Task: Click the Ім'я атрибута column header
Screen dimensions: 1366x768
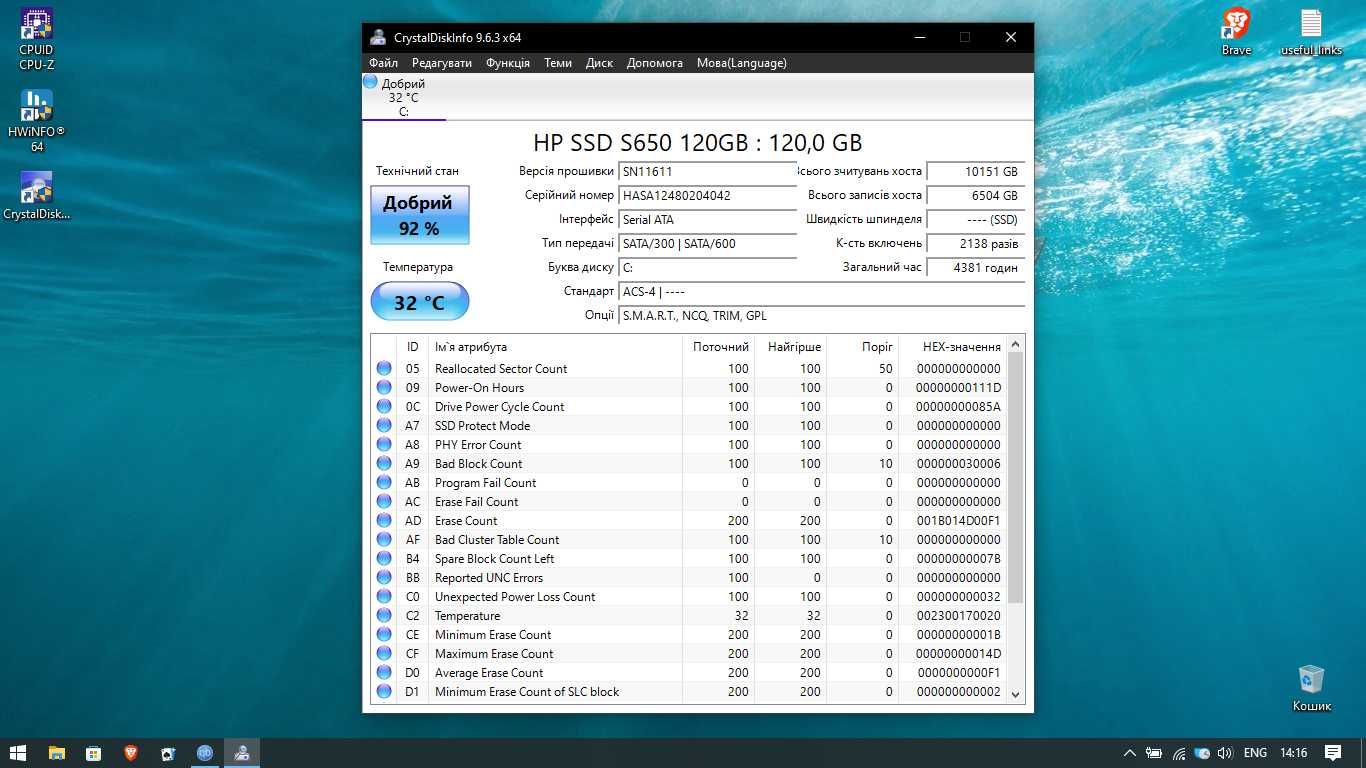Action: coord(555,347)
